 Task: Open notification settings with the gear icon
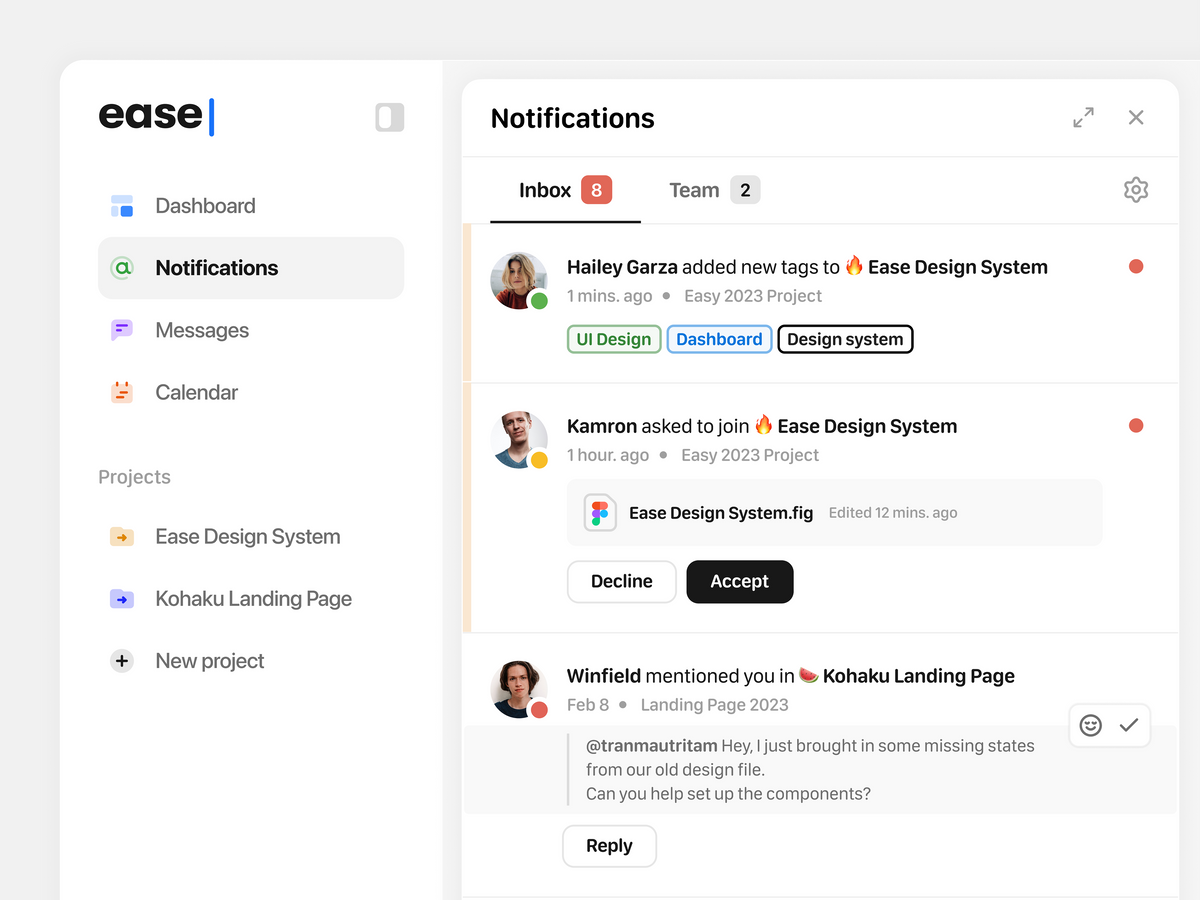point(1135,189)
